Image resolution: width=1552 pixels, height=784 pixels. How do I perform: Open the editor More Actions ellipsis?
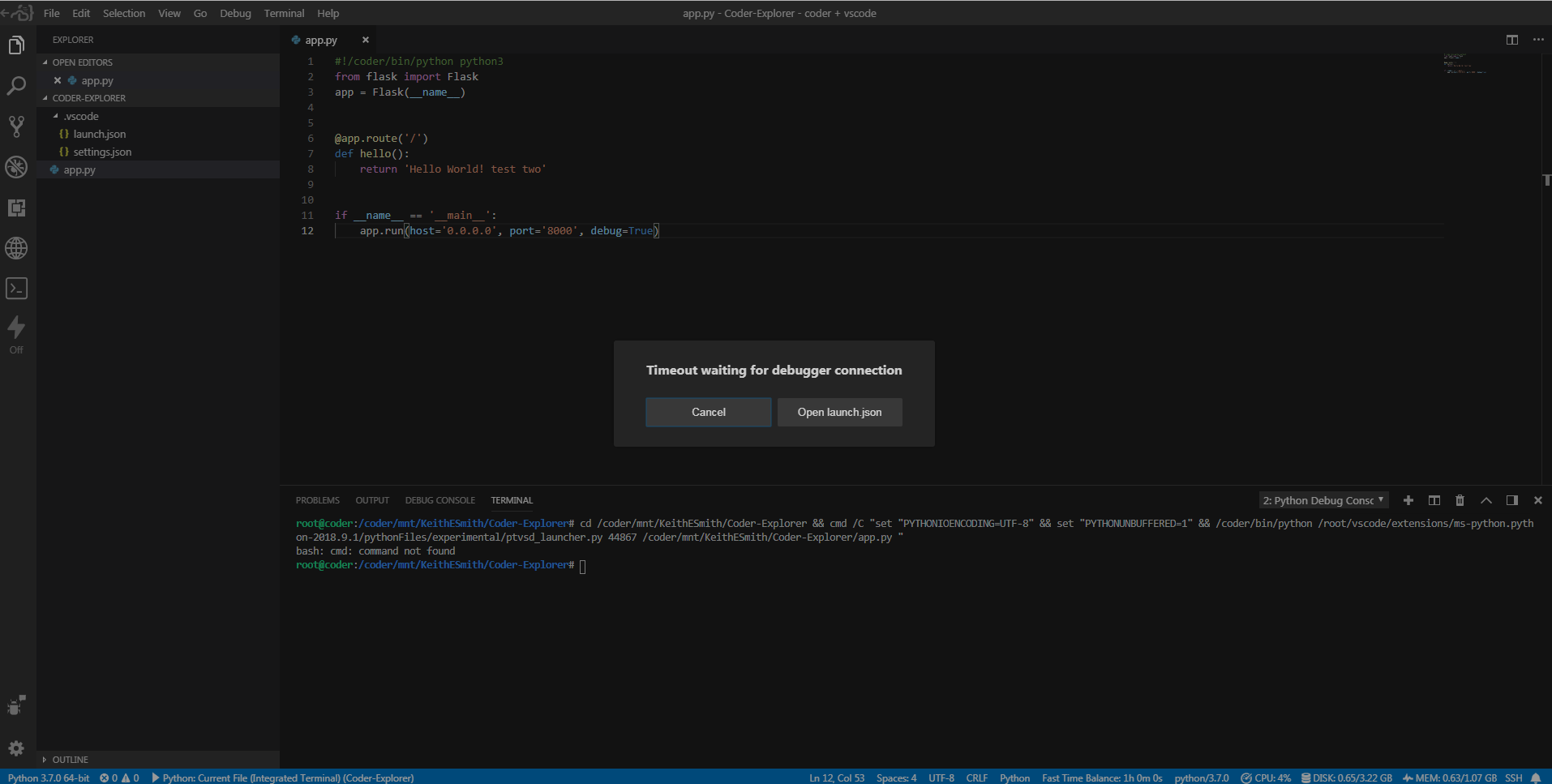pos(1538,40)
